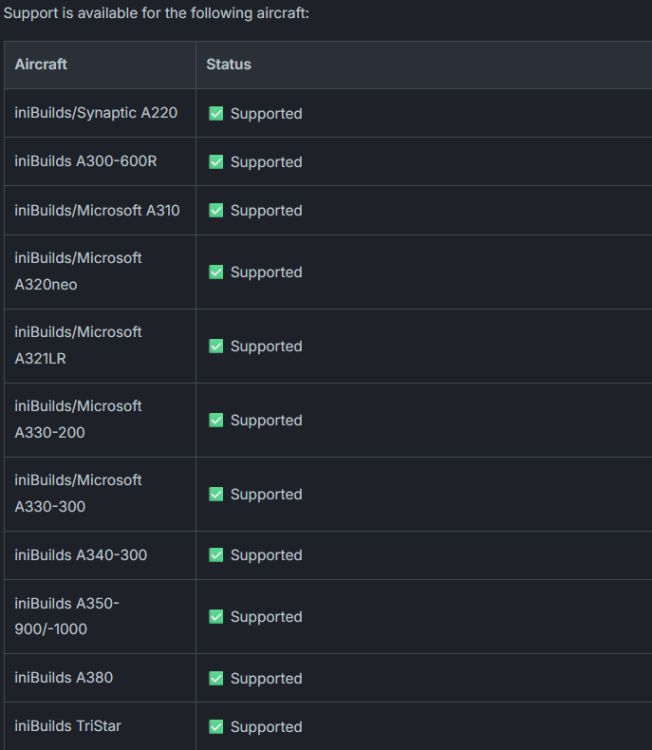The image size is (652, 750).
Task: Click the green checkmark in the A330-300 row
Action: (x=216, y=494)
